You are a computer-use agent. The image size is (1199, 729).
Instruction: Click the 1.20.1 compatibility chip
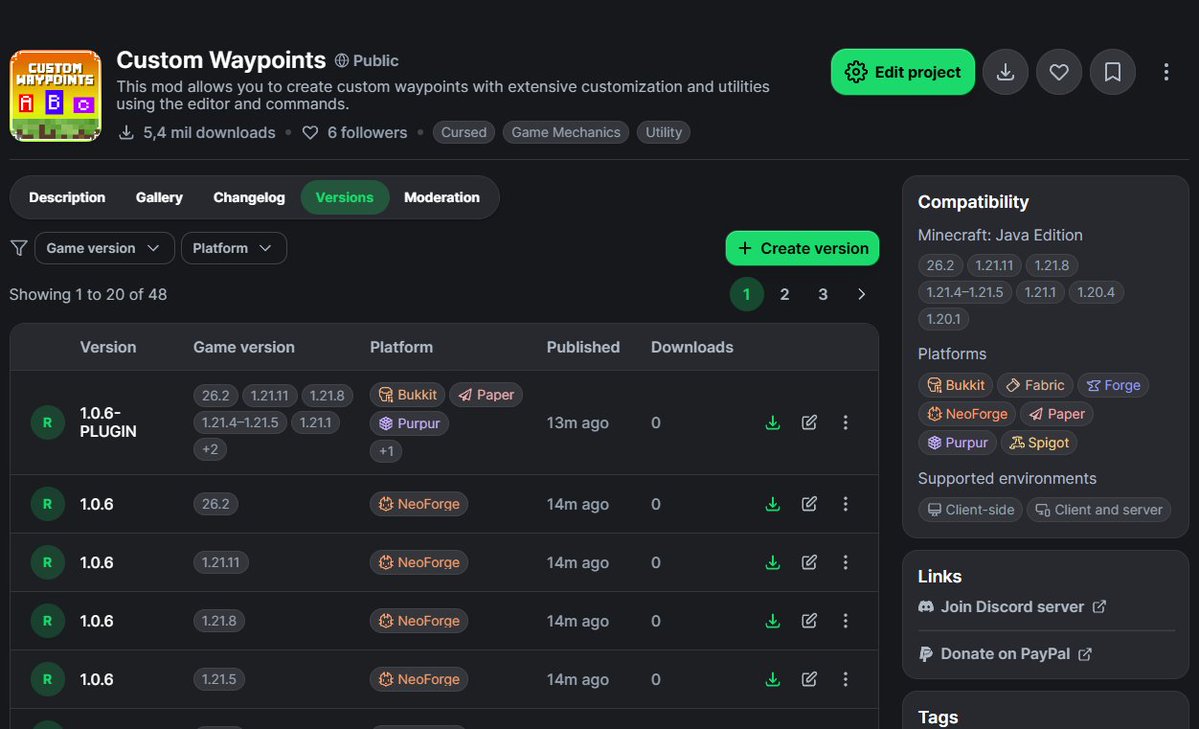(x=944, y=319)
